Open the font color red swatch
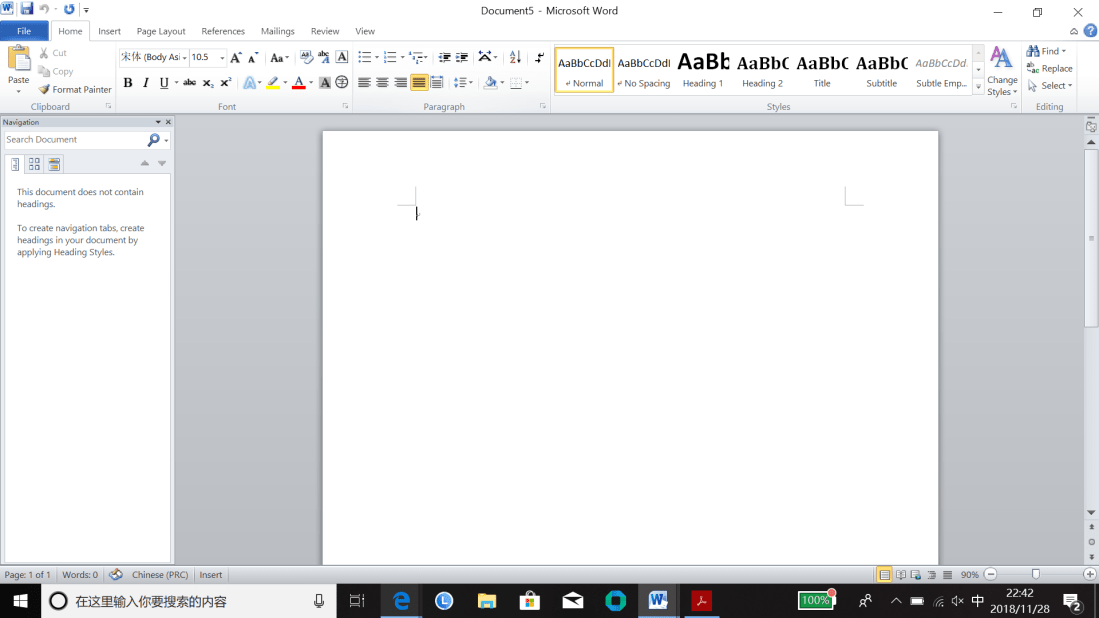The height and width of the screenshot is (618, 1099). point(297,82)
